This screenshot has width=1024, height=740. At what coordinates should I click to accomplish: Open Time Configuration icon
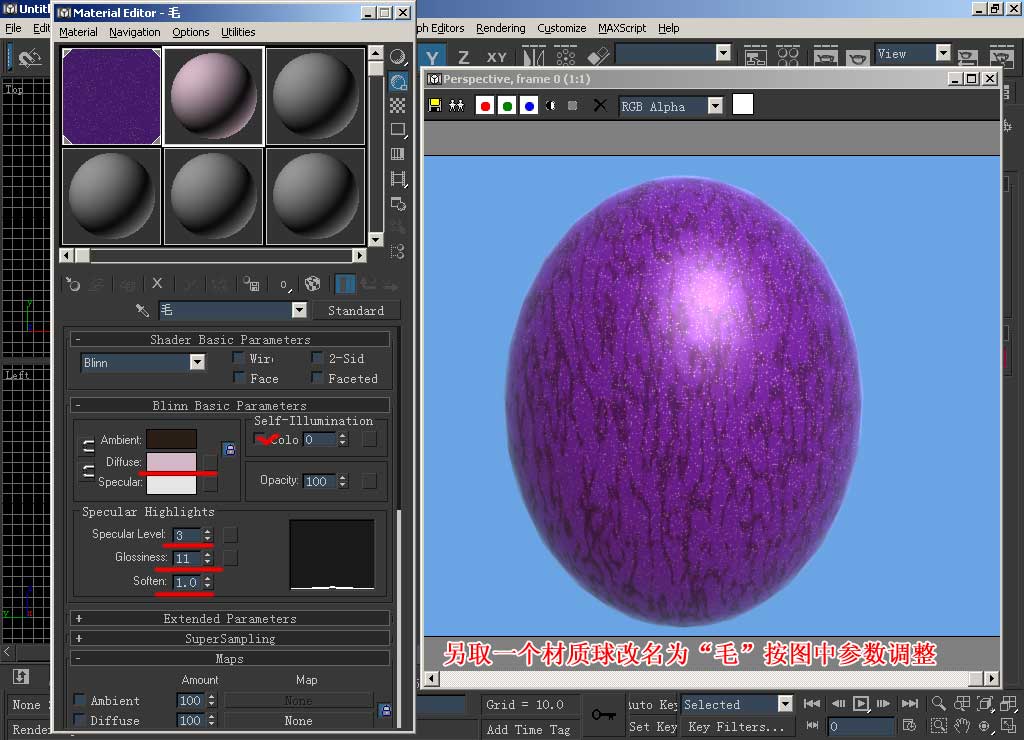coord(910,726)
